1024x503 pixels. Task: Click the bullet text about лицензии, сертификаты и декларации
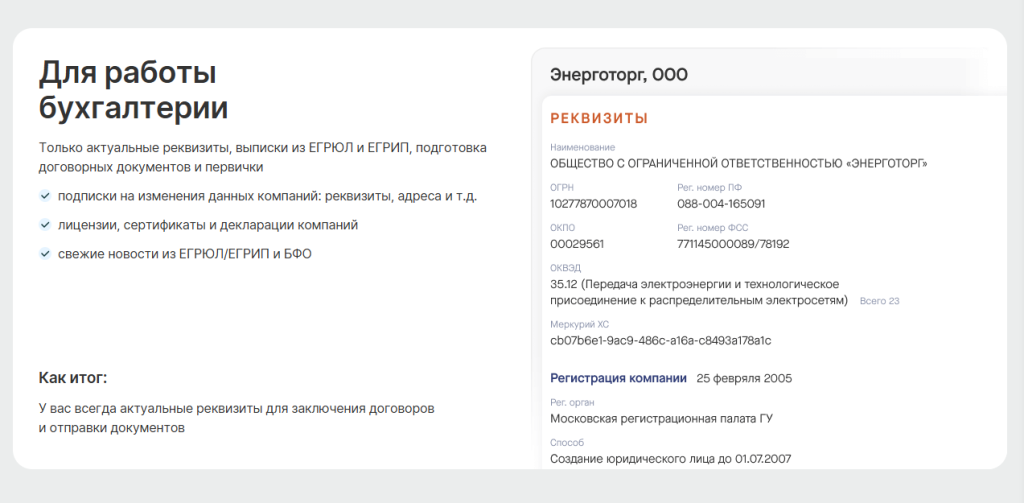point(208,225)
